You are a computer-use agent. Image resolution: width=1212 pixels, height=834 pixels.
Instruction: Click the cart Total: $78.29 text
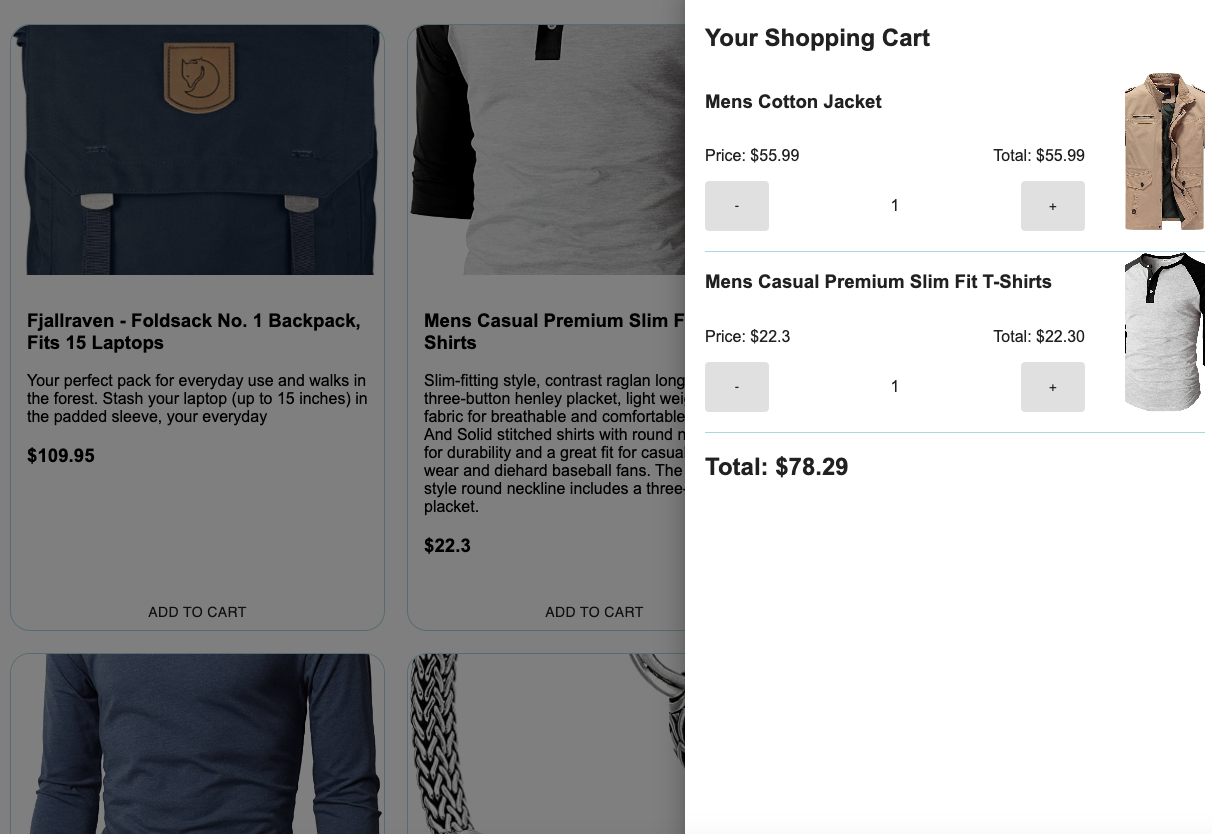click(x=776, y=466)
